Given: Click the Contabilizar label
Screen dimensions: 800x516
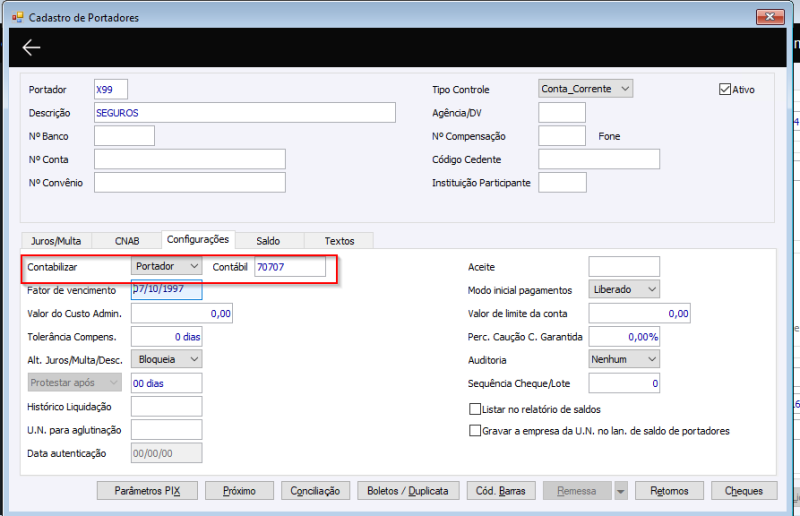Looking at the screenshot, I should point(52,267).
